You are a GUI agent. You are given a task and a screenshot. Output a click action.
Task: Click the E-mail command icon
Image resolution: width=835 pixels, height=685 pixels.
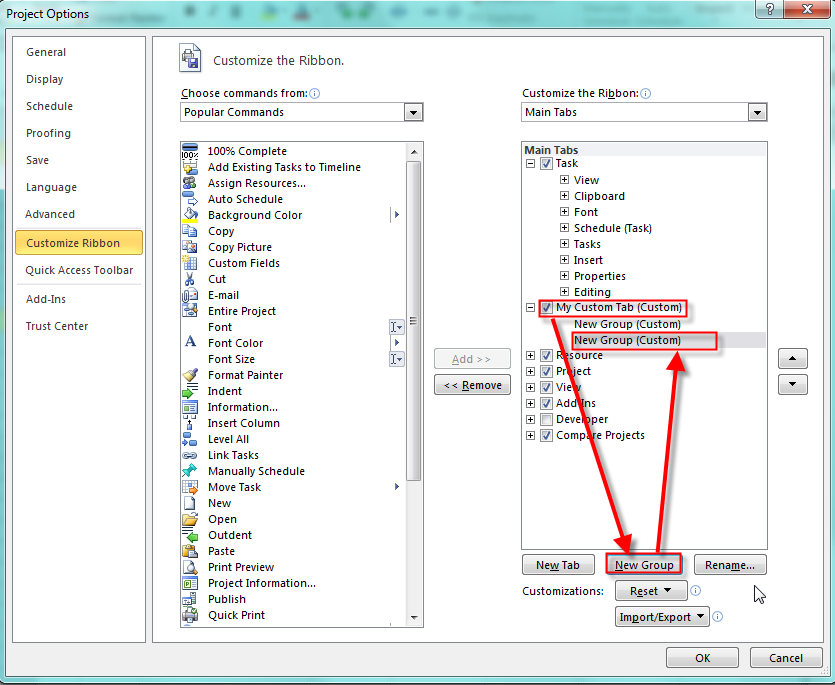point(190,295)
